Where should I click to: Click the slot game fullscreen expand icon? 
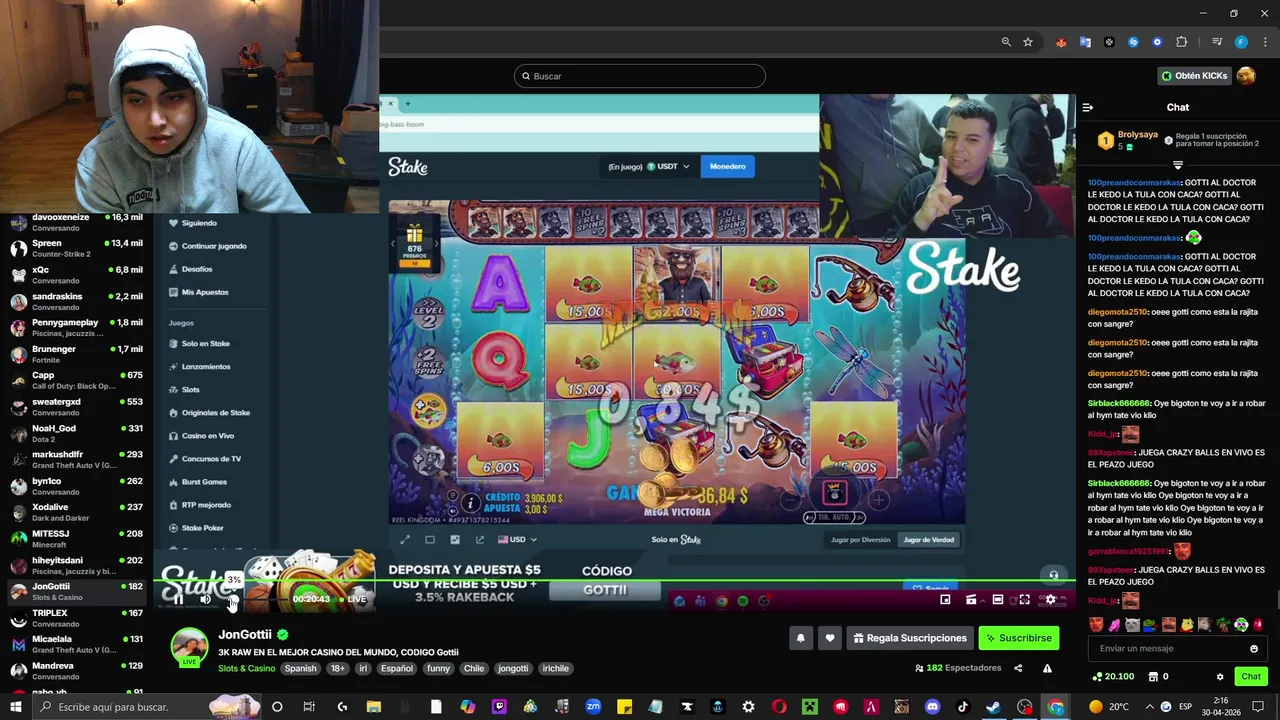click(405, 540)
